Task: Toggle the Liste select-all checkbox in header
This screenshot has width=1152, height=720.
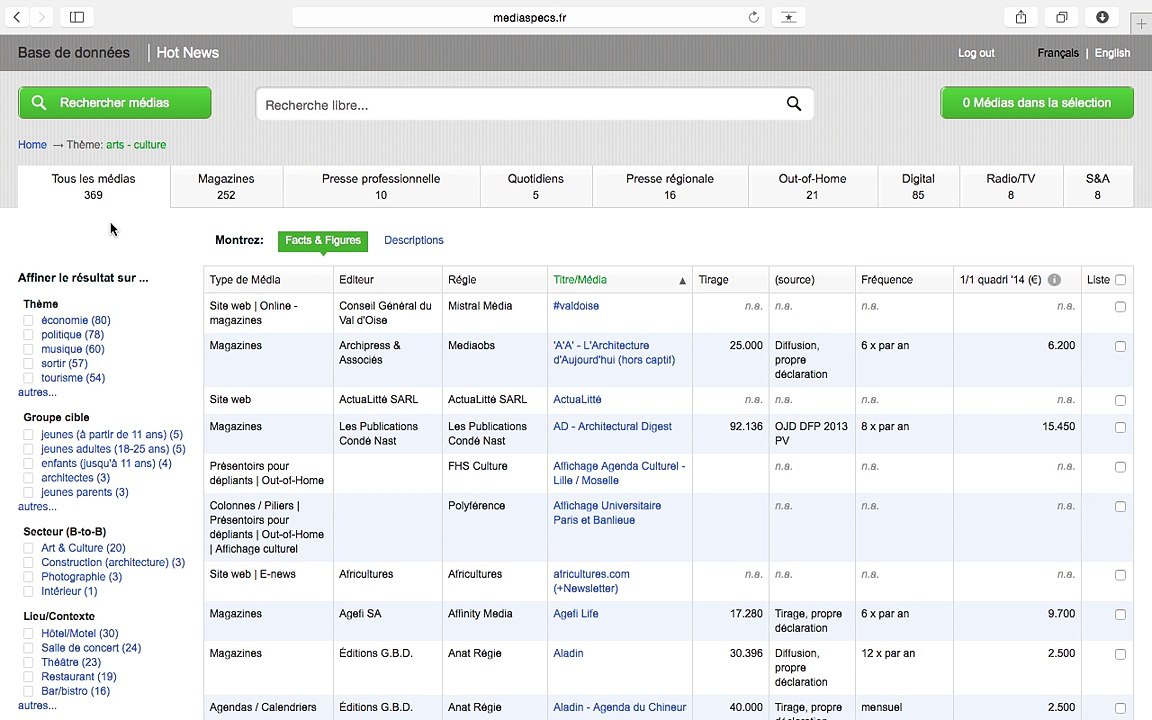Action: [1120, 280]
